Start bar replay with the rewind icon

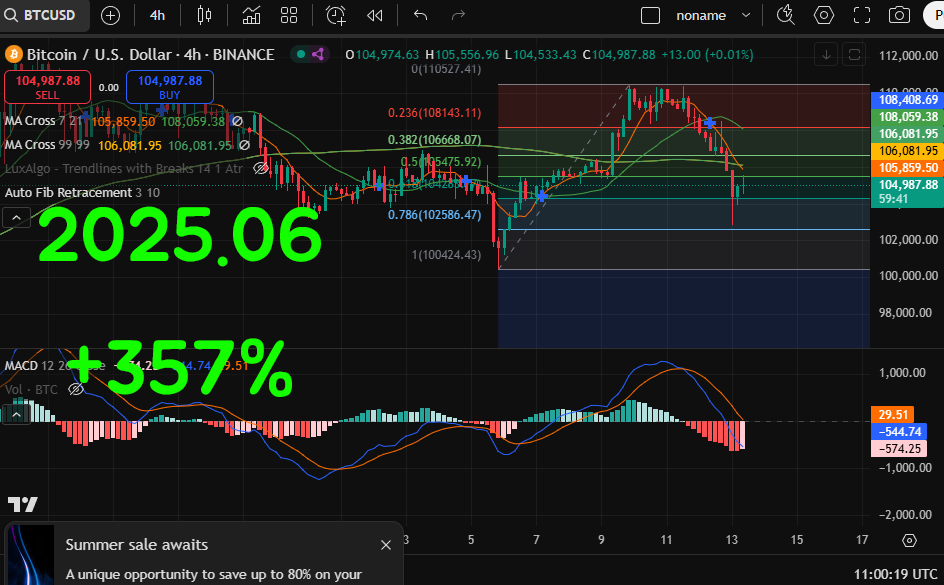click(x=374, y=16)
